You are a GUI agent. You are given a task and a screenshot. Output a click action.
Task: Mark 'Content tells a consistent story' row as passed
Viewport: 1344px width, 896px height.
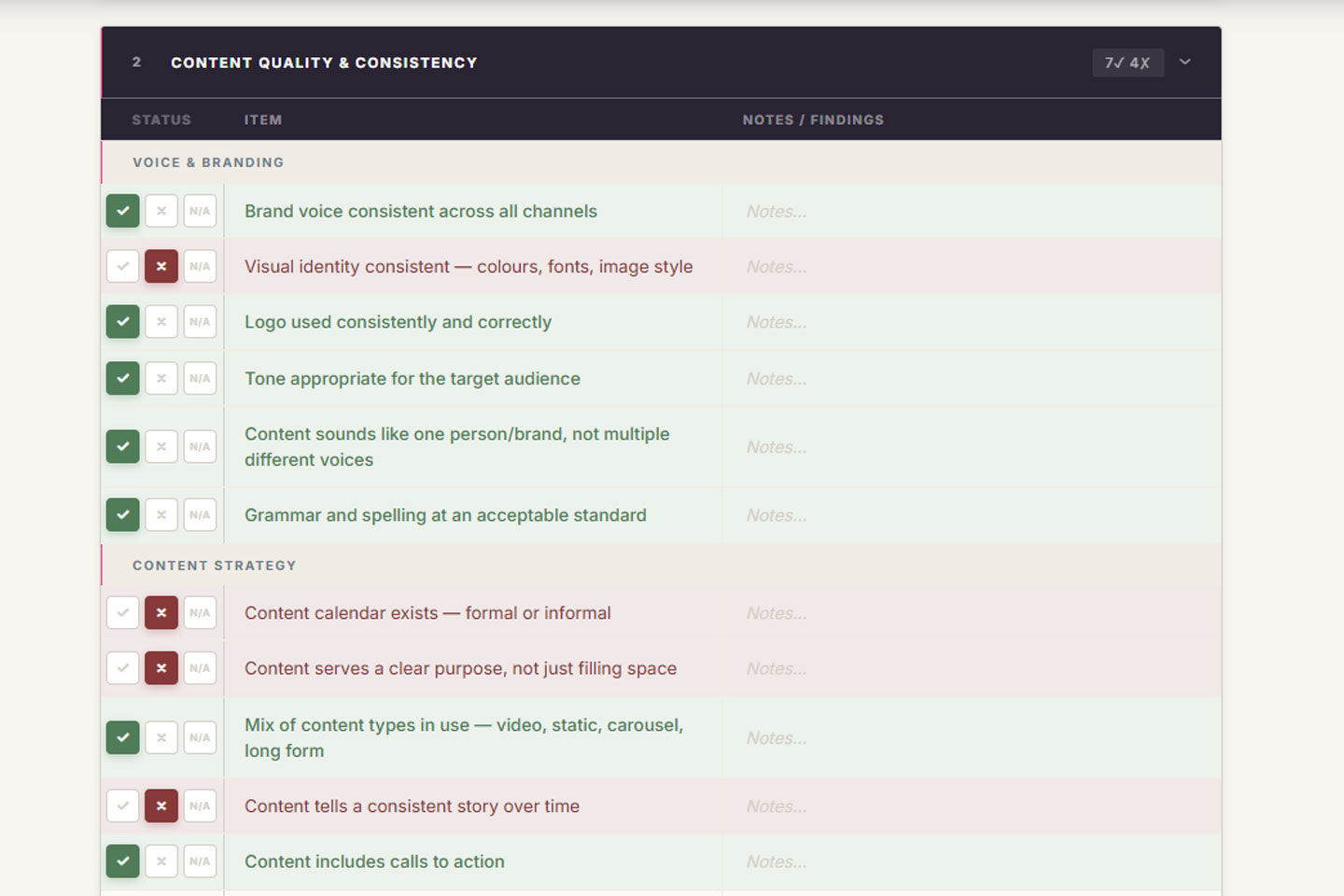(x=123, y=805)
